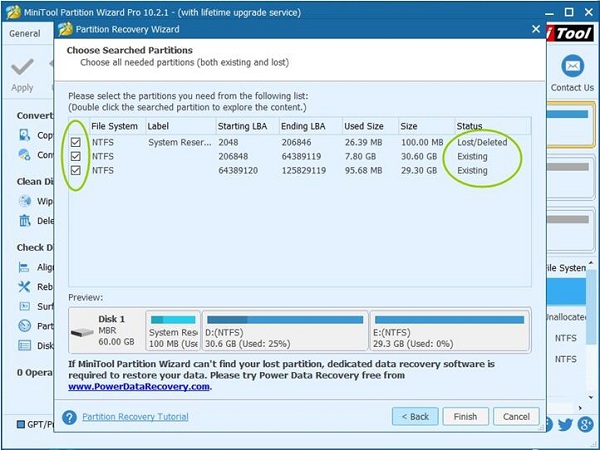Select the Lost/Deleted status cell
This screenshot has width=600, height=450.
[482, 142]
